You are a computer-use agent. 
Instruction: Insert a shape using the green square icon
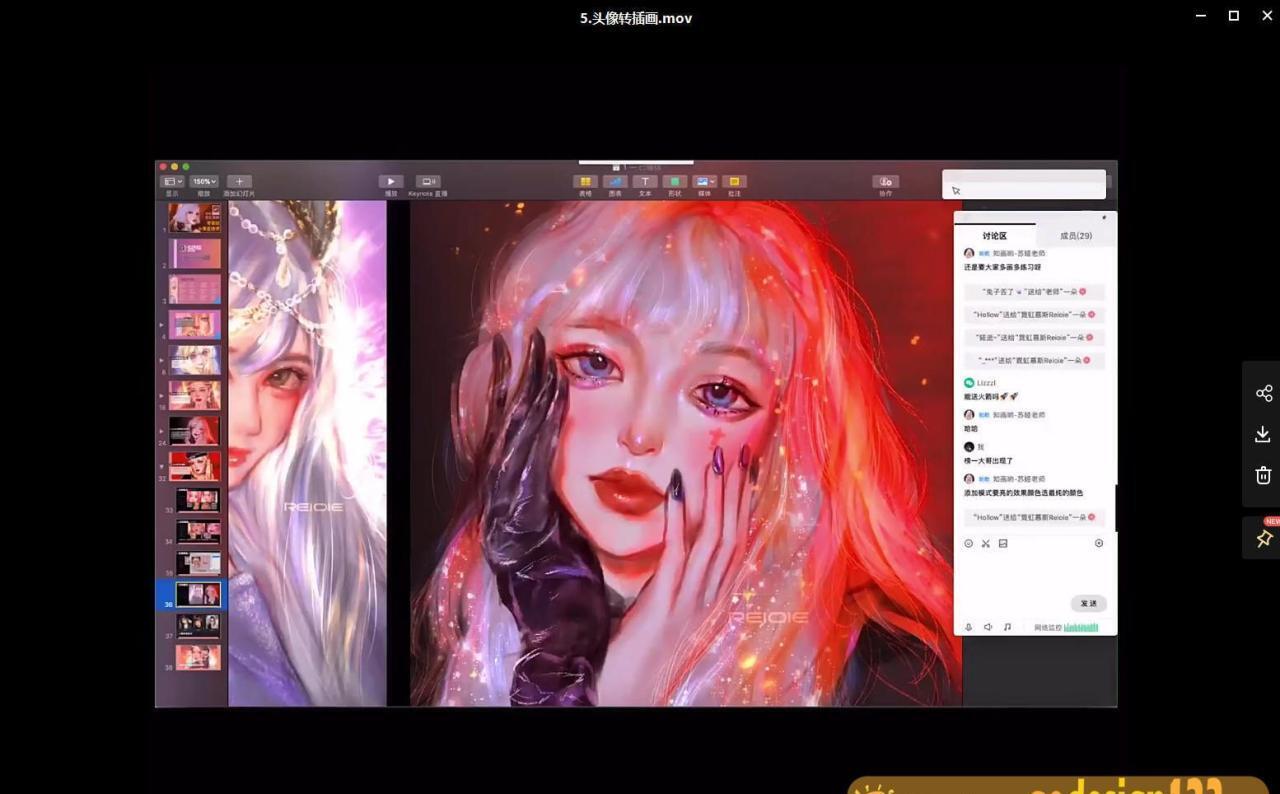674,182
